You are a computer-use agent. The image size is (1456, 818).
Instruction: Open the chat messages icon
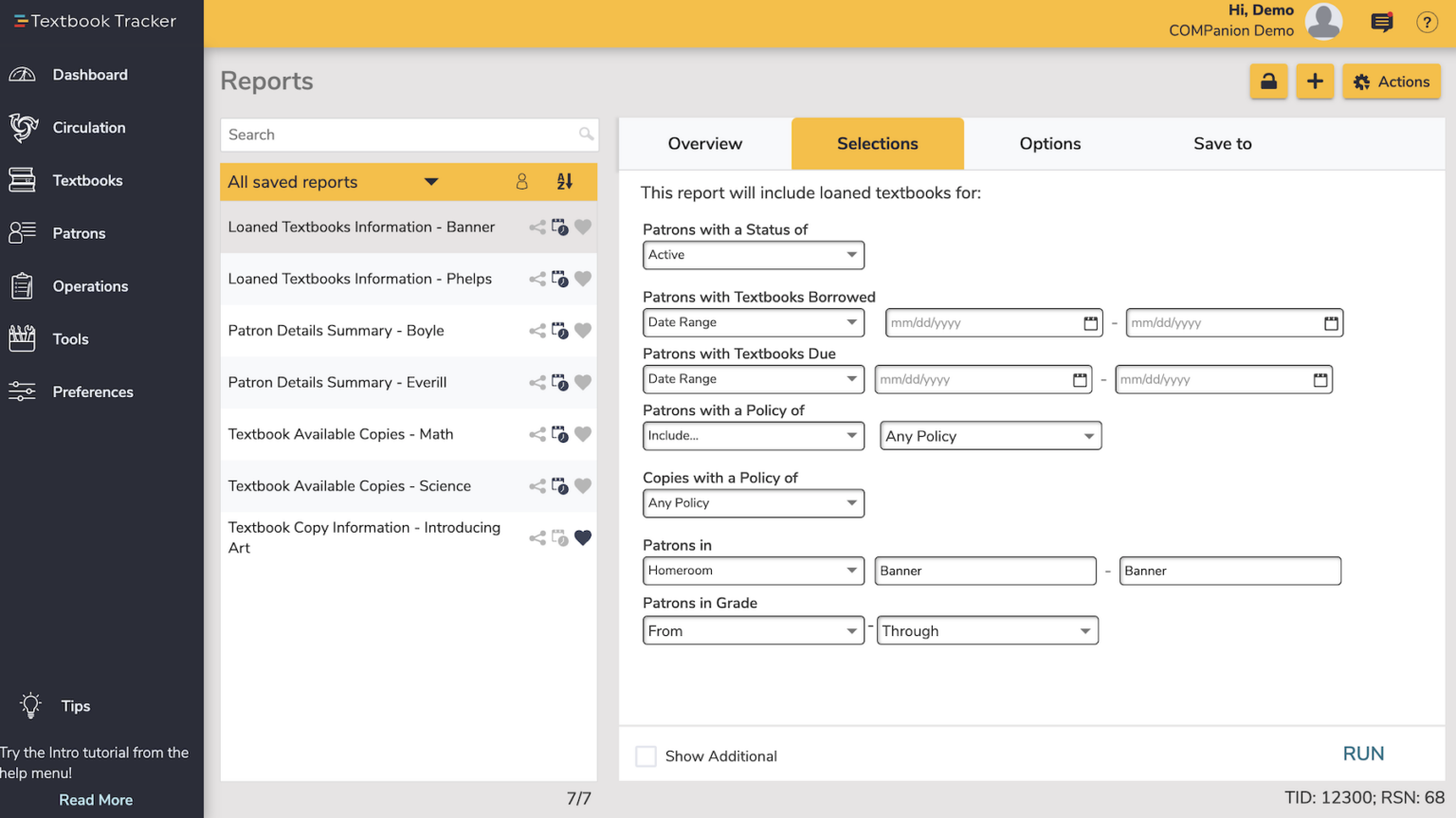tap(1381, 22)
